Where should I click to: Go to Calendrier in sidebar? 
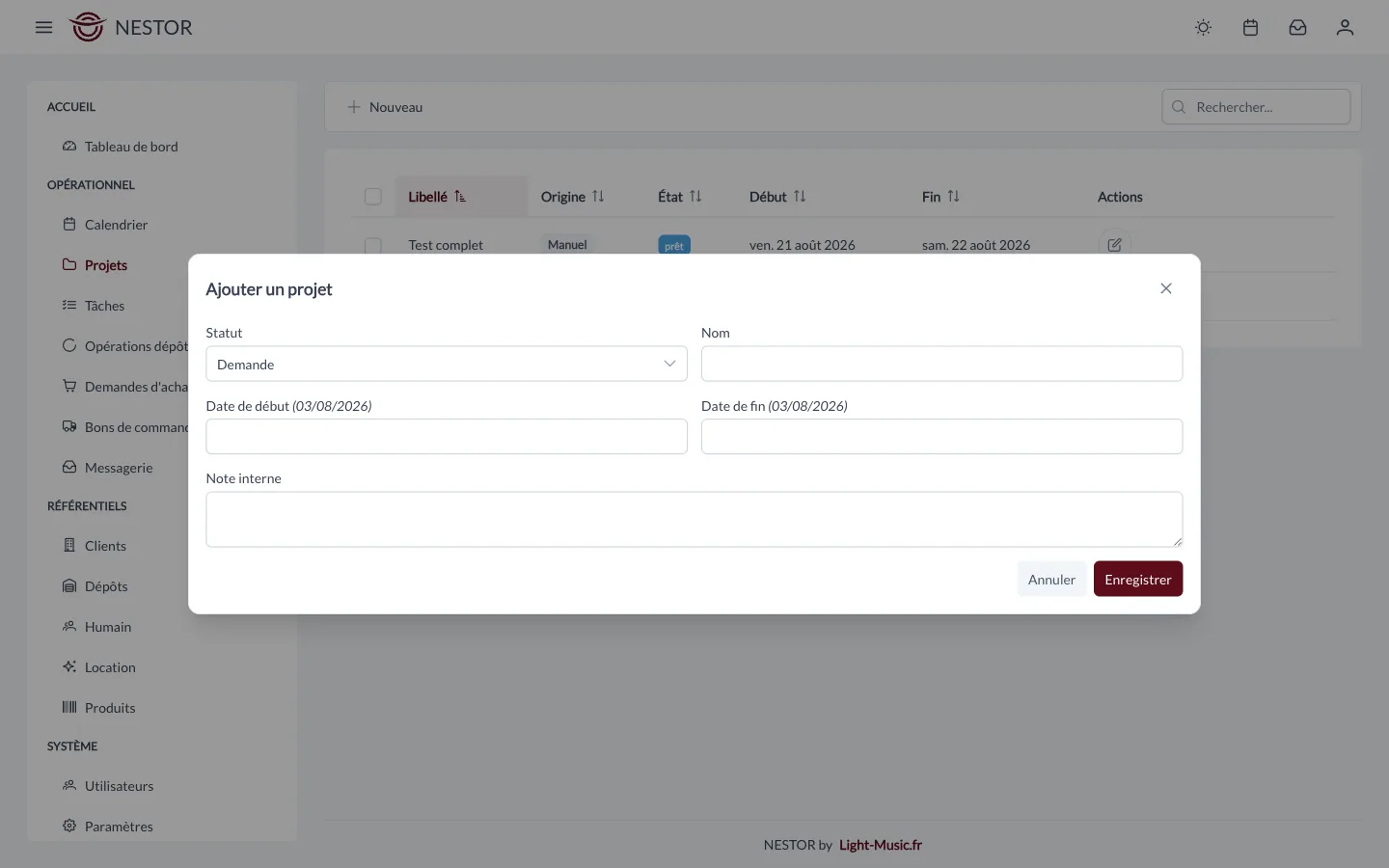[105, 225]
